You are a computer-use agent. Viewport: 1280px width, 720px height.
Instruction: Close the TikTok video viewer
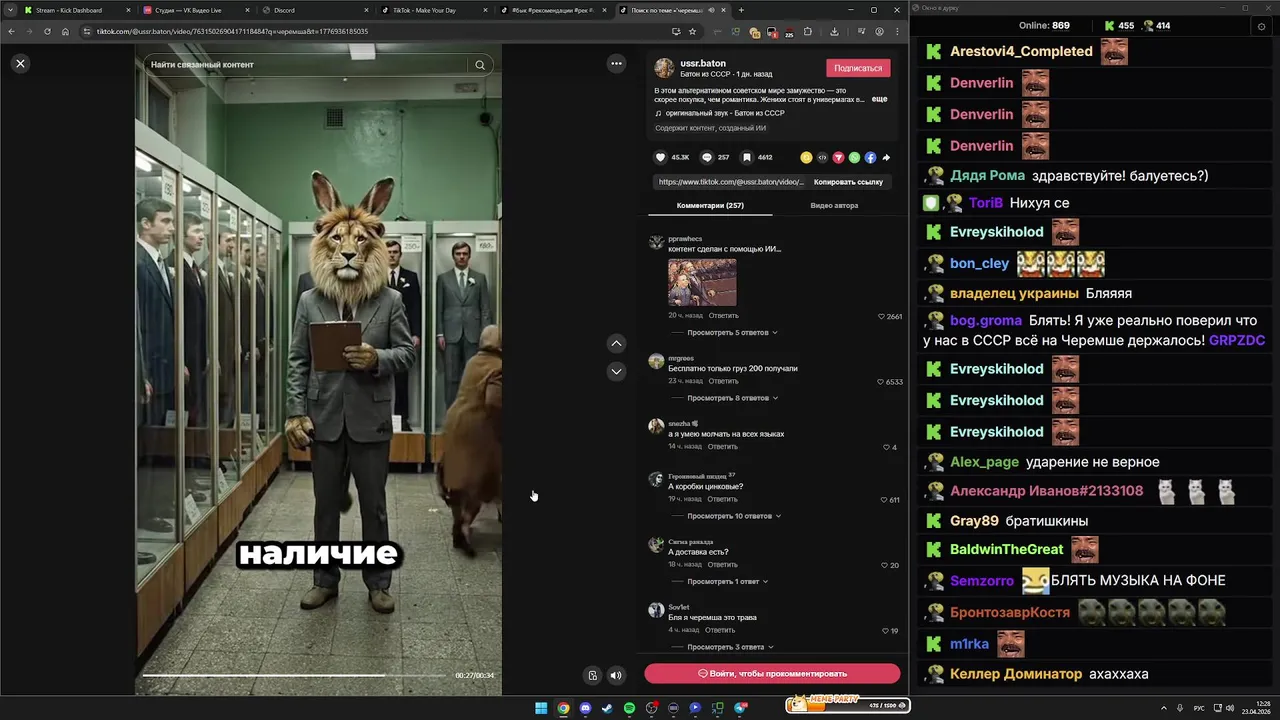coord(20,63)
